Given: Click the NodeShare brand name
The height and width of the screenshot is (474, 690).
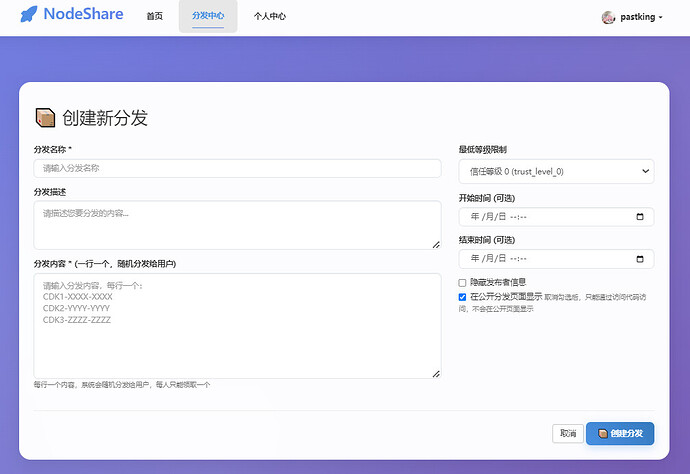Looking at the screenshot, I should point(83,14).
